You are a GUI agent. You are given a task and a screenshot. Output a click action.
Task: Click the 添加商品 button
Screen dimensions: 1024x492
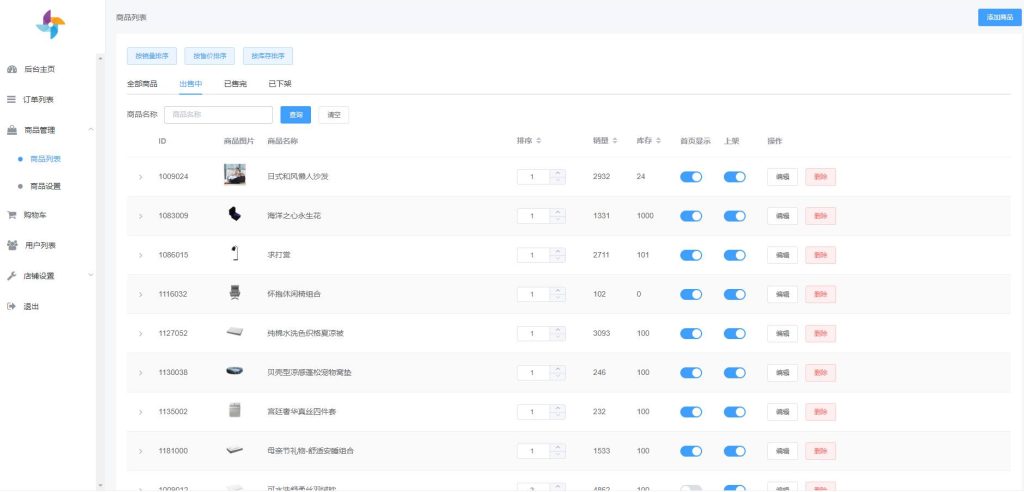click(x=999, y=18)
